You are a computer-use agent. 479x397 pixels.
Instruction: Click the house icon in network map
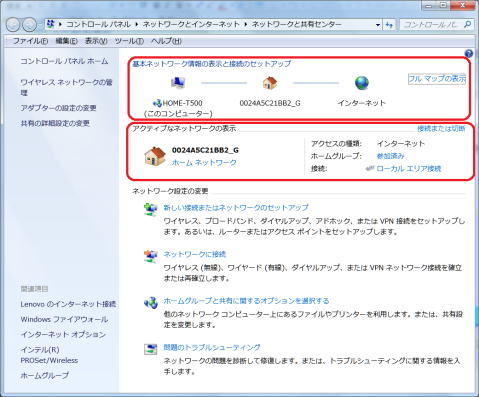click(270, 82)
